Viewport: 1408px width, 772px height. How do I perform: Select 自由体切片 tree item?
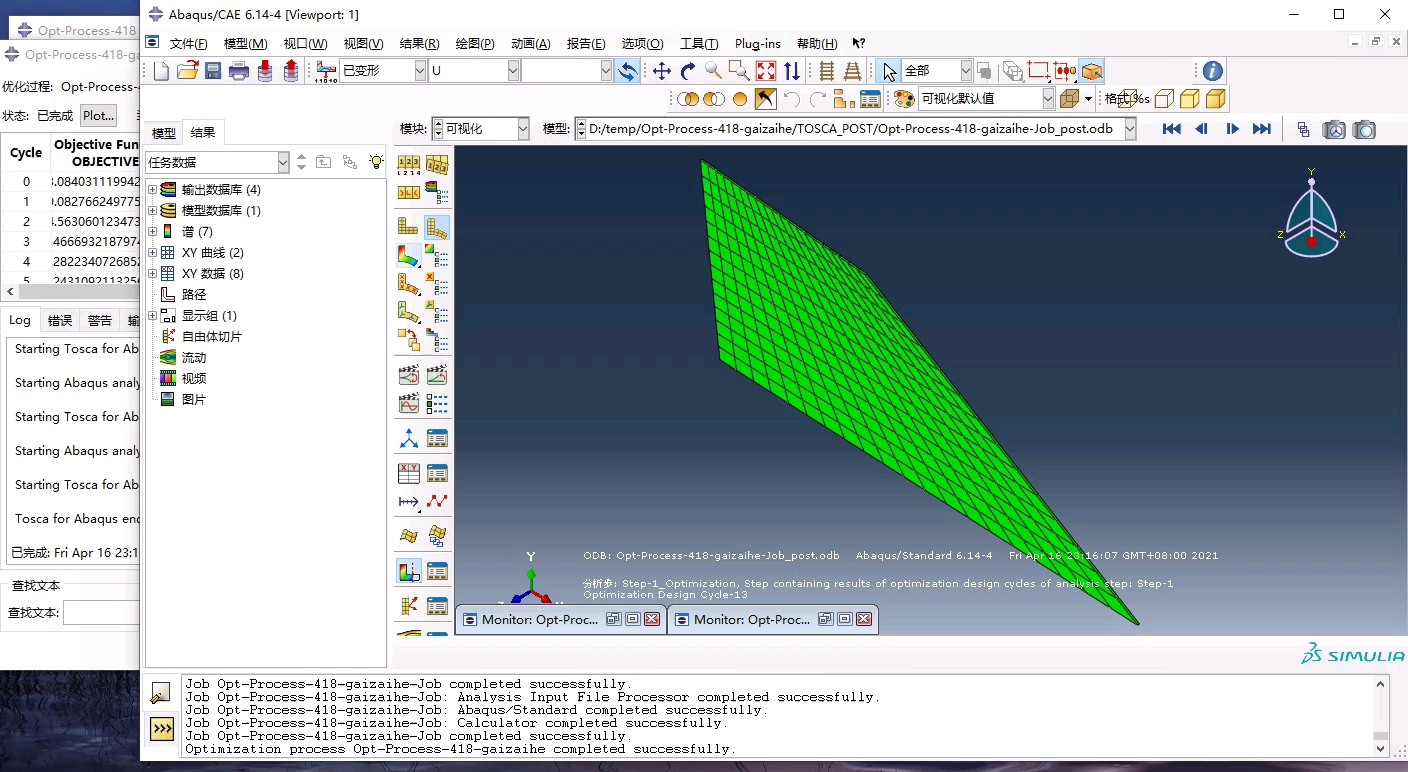(212, 337)
